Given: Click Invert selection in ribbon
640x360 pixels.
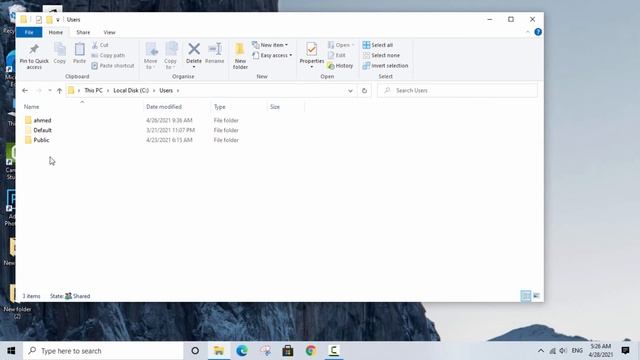Looking at the screenshot, I should pos(385,65).
